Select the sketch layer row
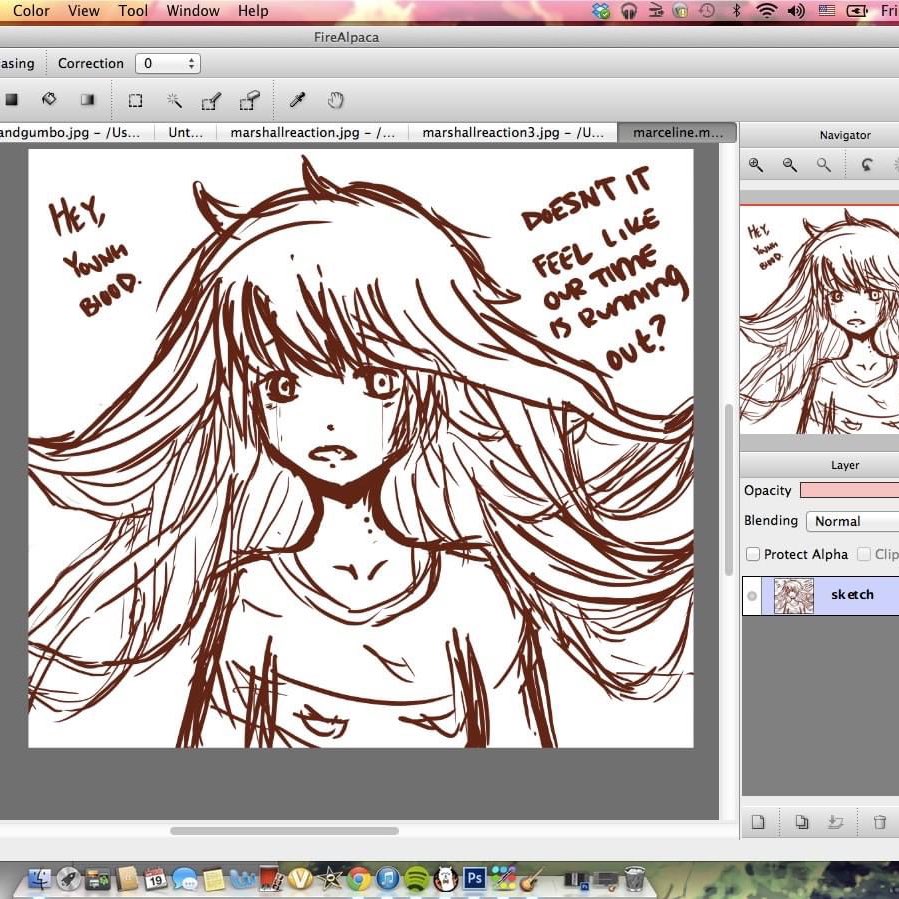The image size is (899, 899). 820,596
